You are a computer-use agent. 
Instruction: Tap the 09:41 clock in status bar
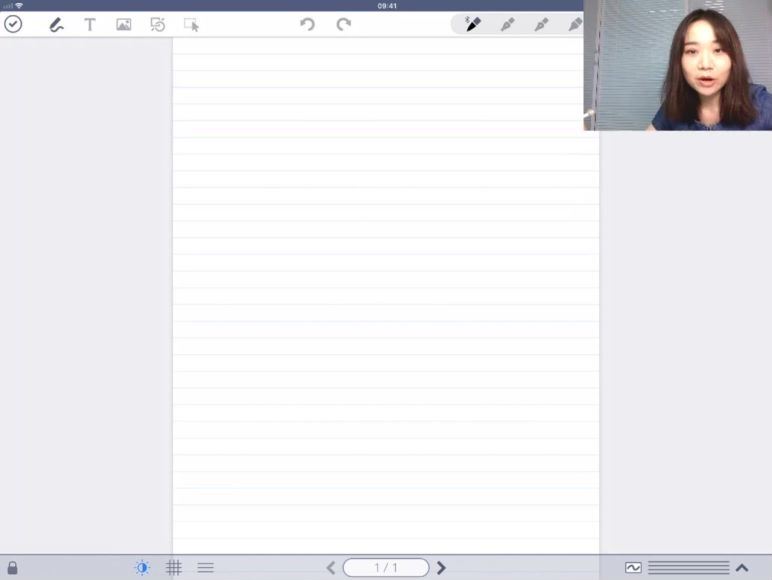tap(387, 6)
